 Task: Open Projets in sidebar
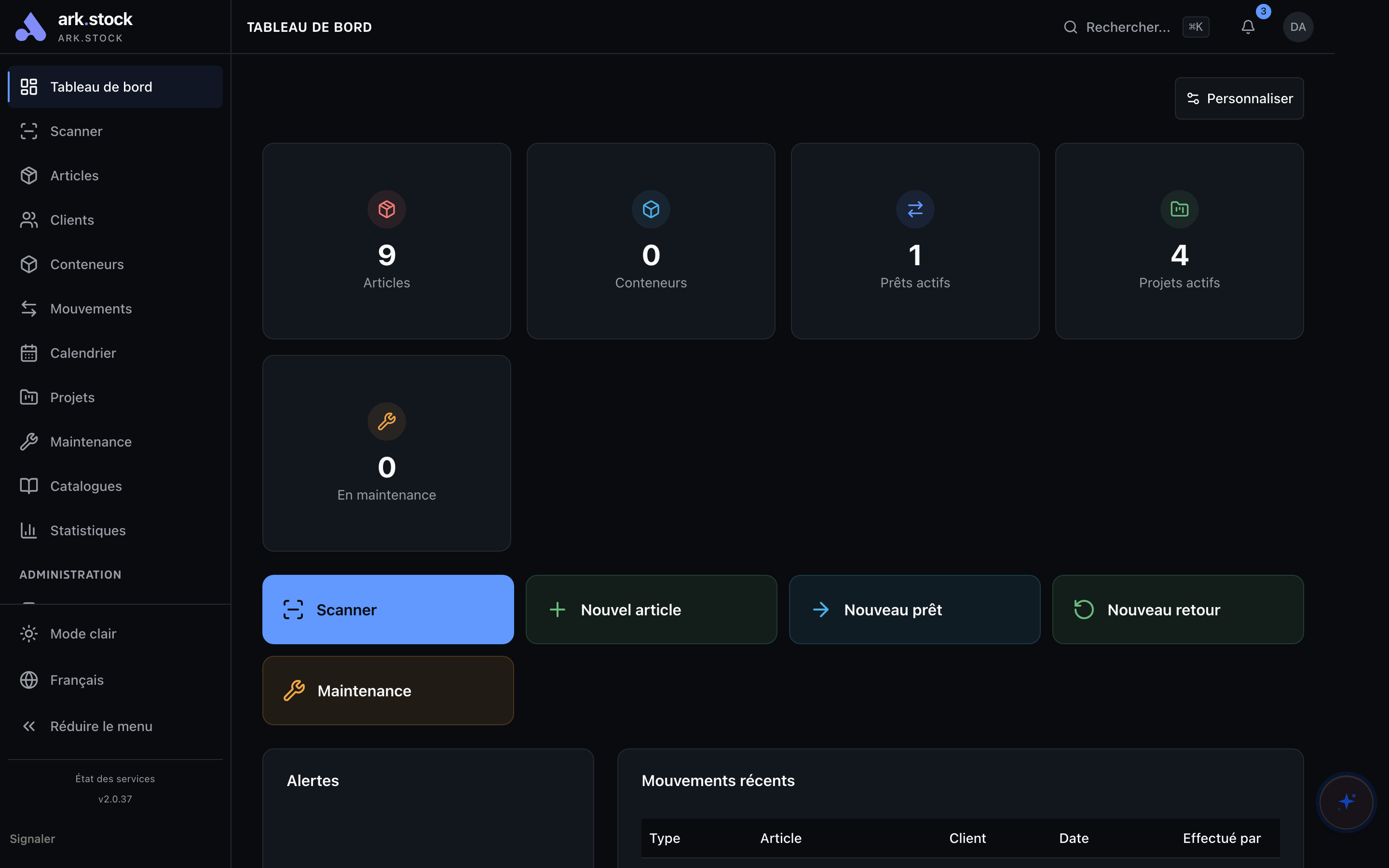(115, 397)
